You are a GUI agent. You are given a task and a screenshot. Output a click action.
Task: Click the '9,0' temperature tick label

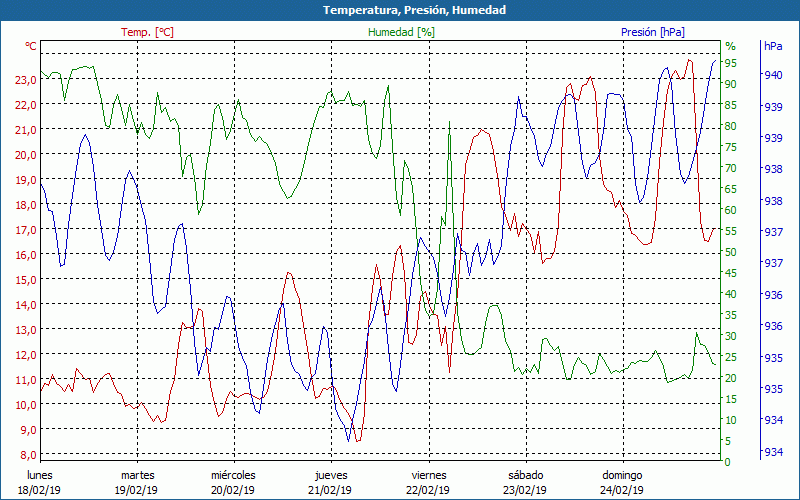click(29, 430)
